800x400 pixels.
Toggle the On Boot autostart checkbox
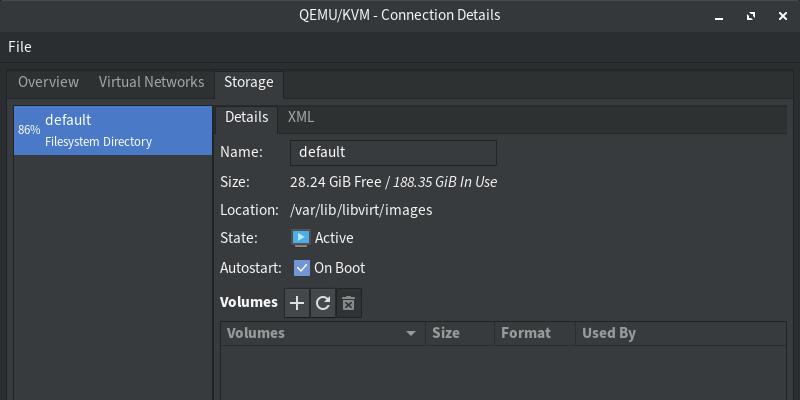[x=302, y=268]
